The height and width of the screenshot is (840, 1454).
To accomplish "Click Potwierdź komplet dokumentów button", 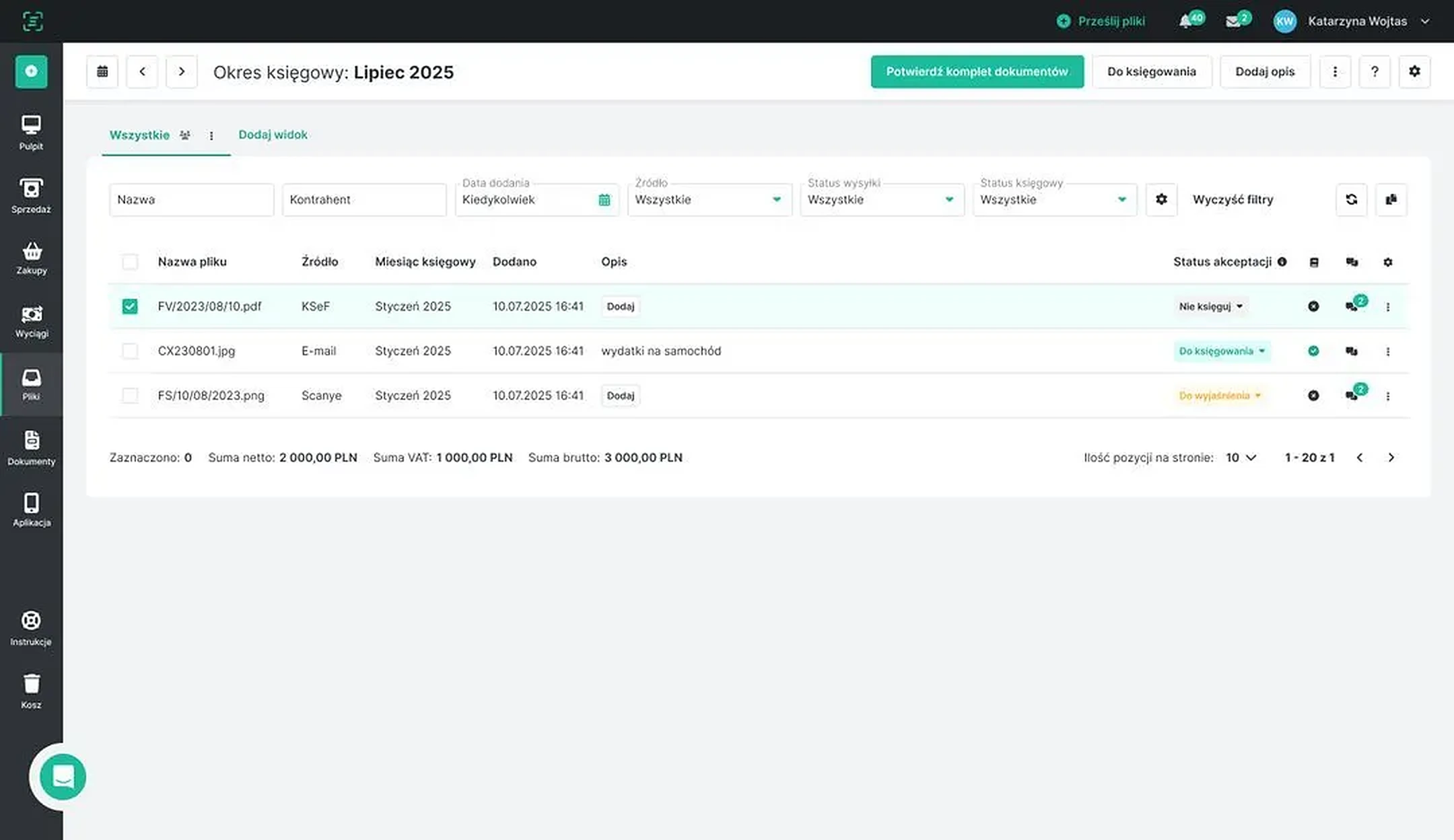I will [x=977, y=71].
